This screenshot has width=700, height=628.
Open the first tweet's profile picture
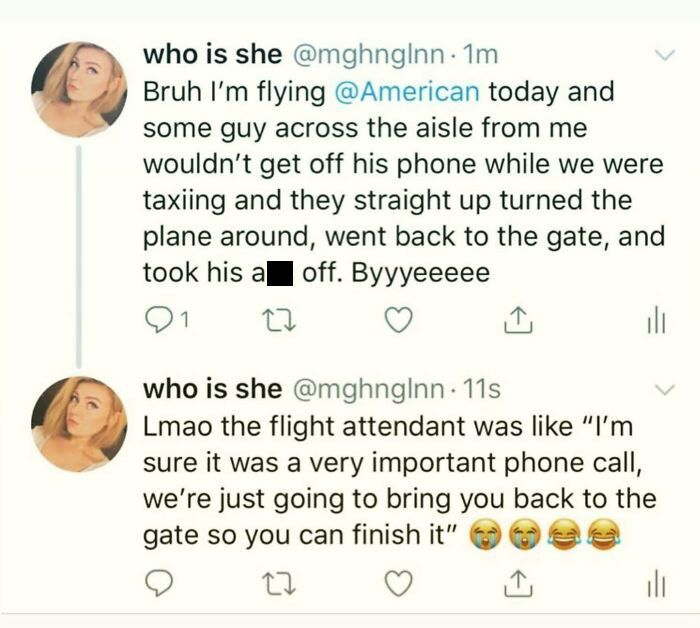(x=79, y=89)
